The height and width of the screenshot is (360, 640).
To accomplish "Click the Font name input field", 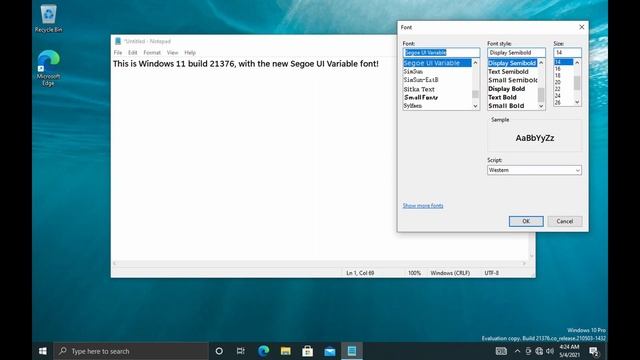I will click(441, 53).
